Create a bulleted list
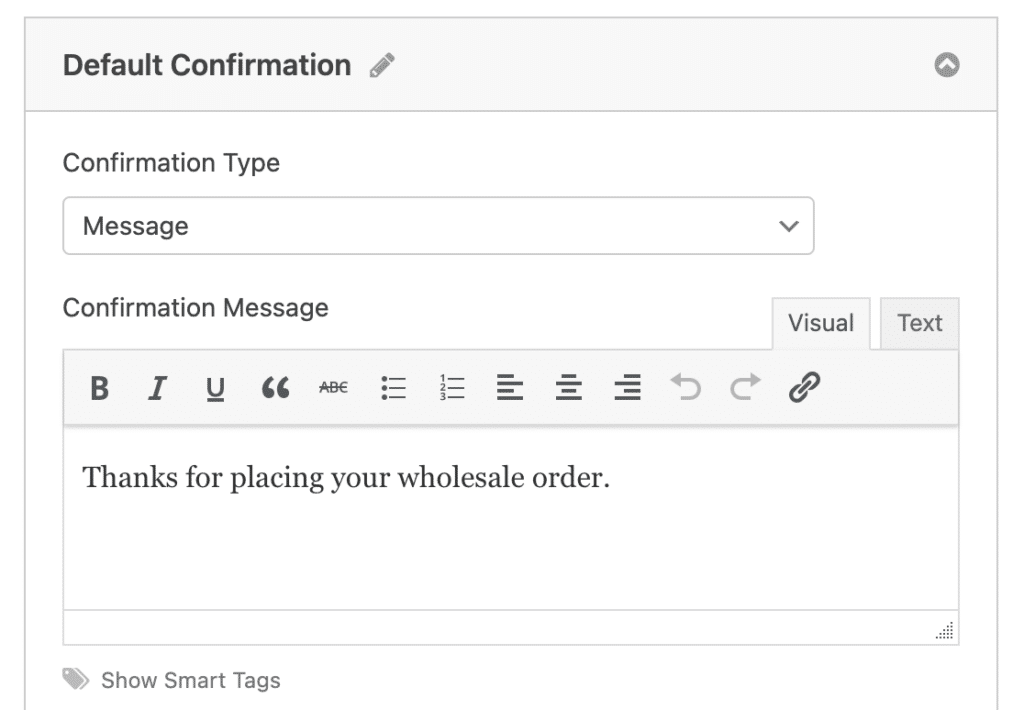Viewport: 1024px width, 710px height. (x=393, y=388)
